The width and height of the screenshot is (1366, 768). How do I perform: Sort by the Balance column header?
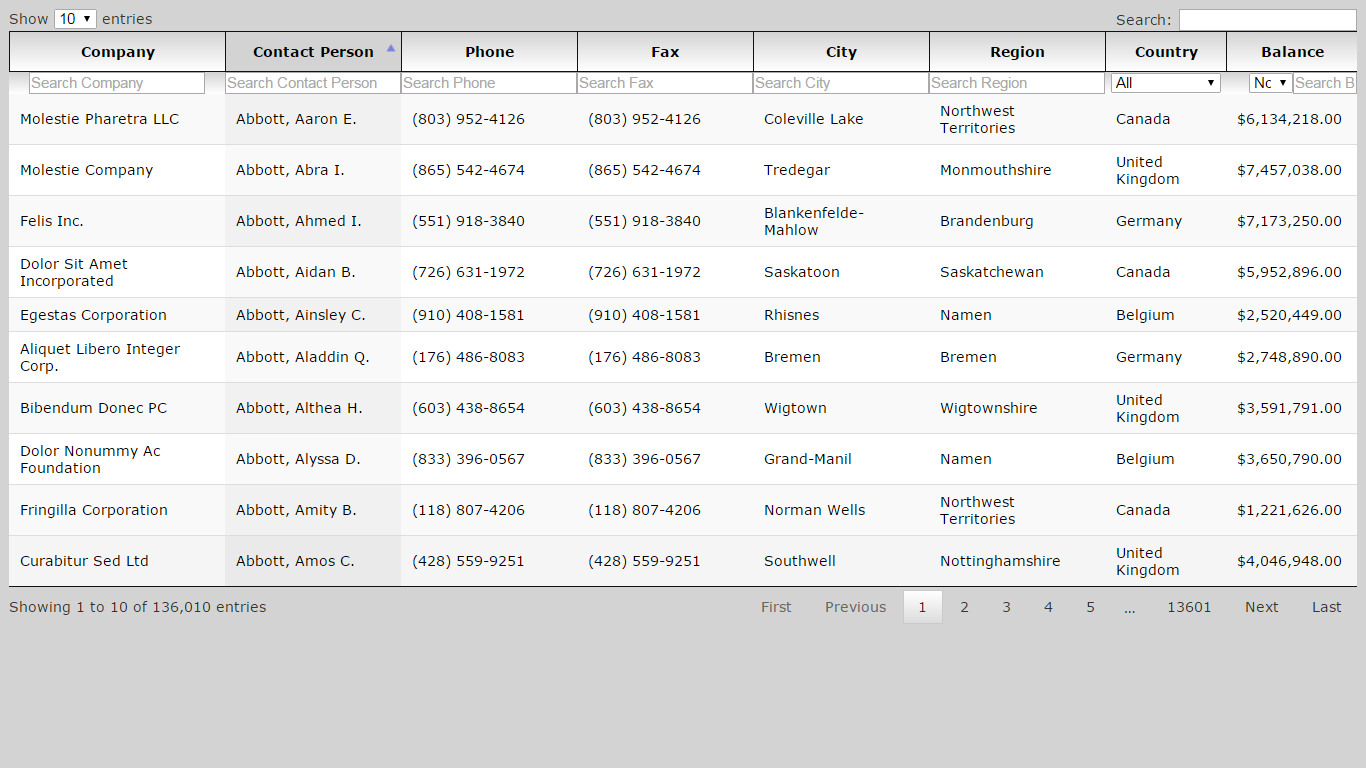point(1292,52)
